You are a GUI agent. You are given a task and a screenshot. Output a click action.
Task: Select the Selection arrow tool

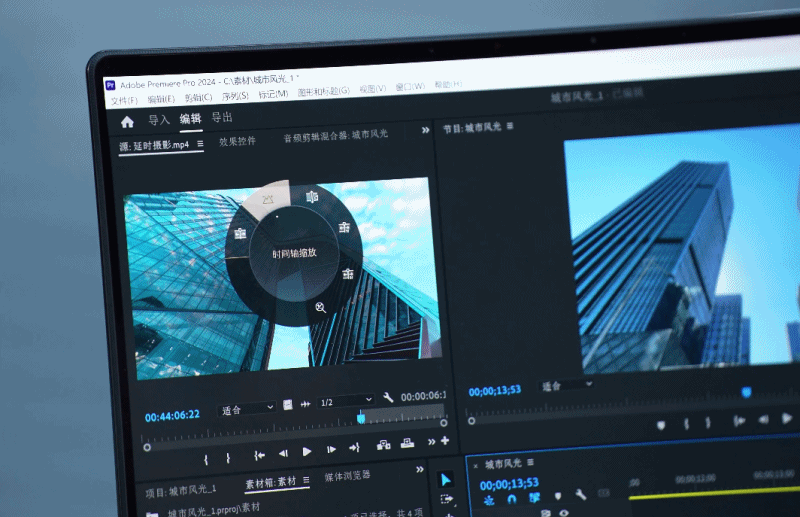(446, 480)
